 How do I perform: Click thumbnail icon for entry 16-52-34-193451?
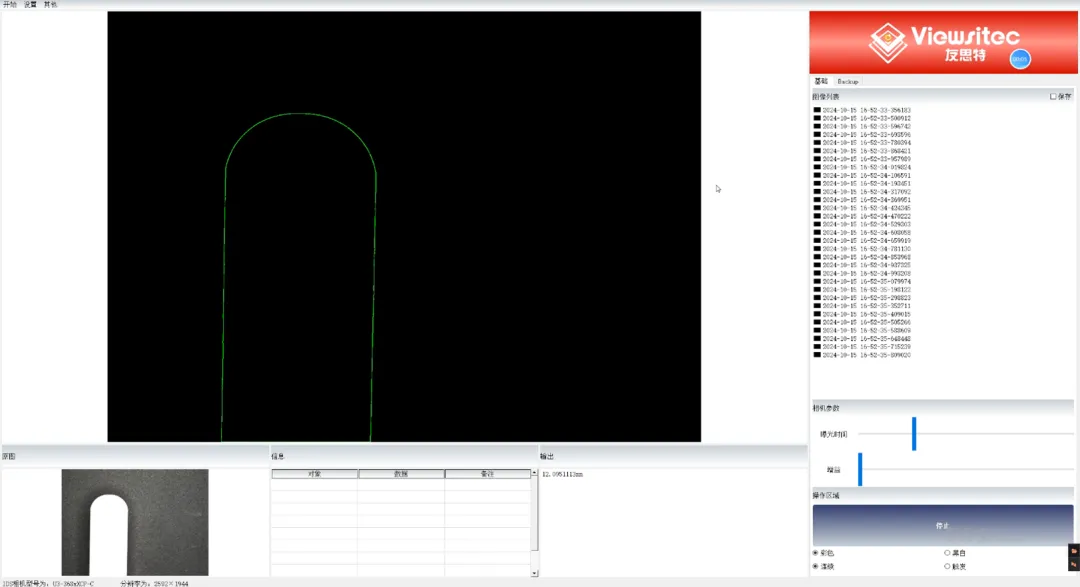coord(817,183)
